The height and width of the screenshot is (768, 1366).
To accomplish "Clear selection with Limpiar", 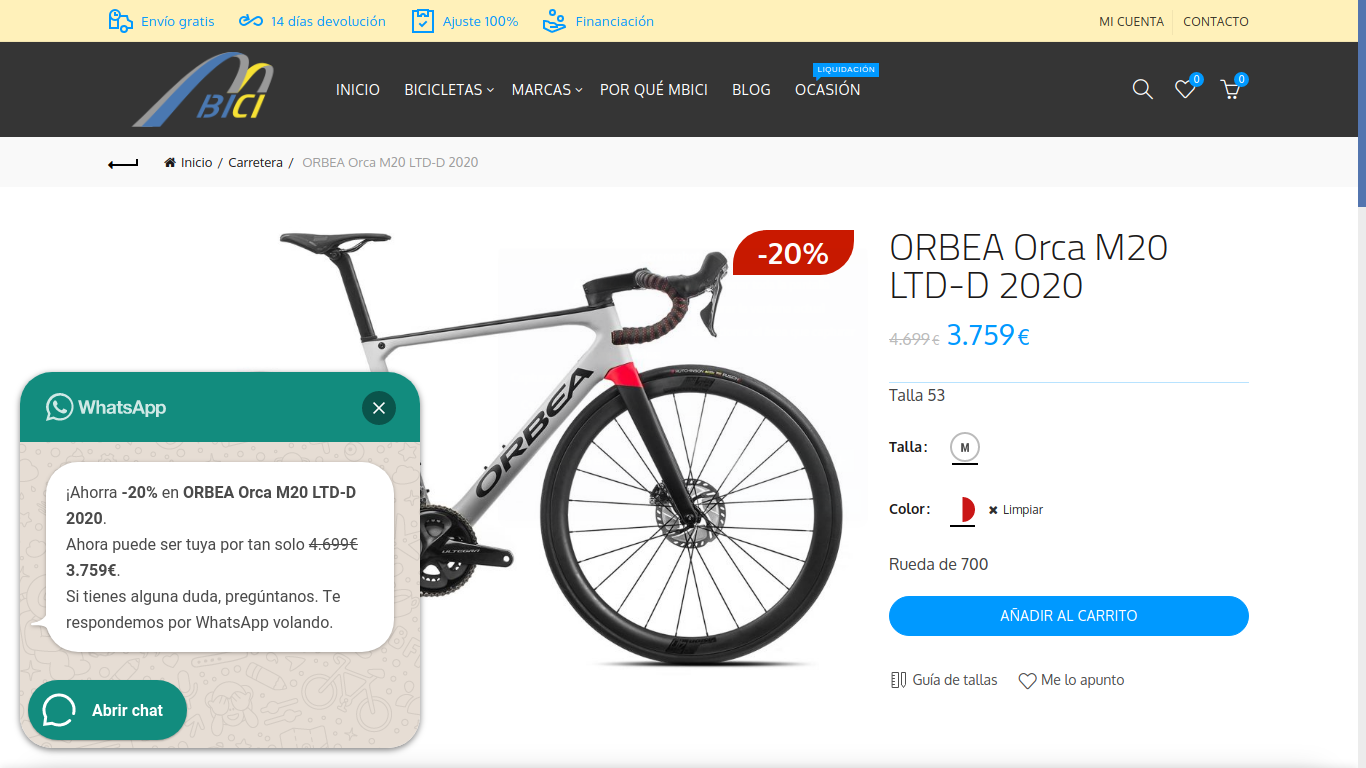I will point(1016,510).
